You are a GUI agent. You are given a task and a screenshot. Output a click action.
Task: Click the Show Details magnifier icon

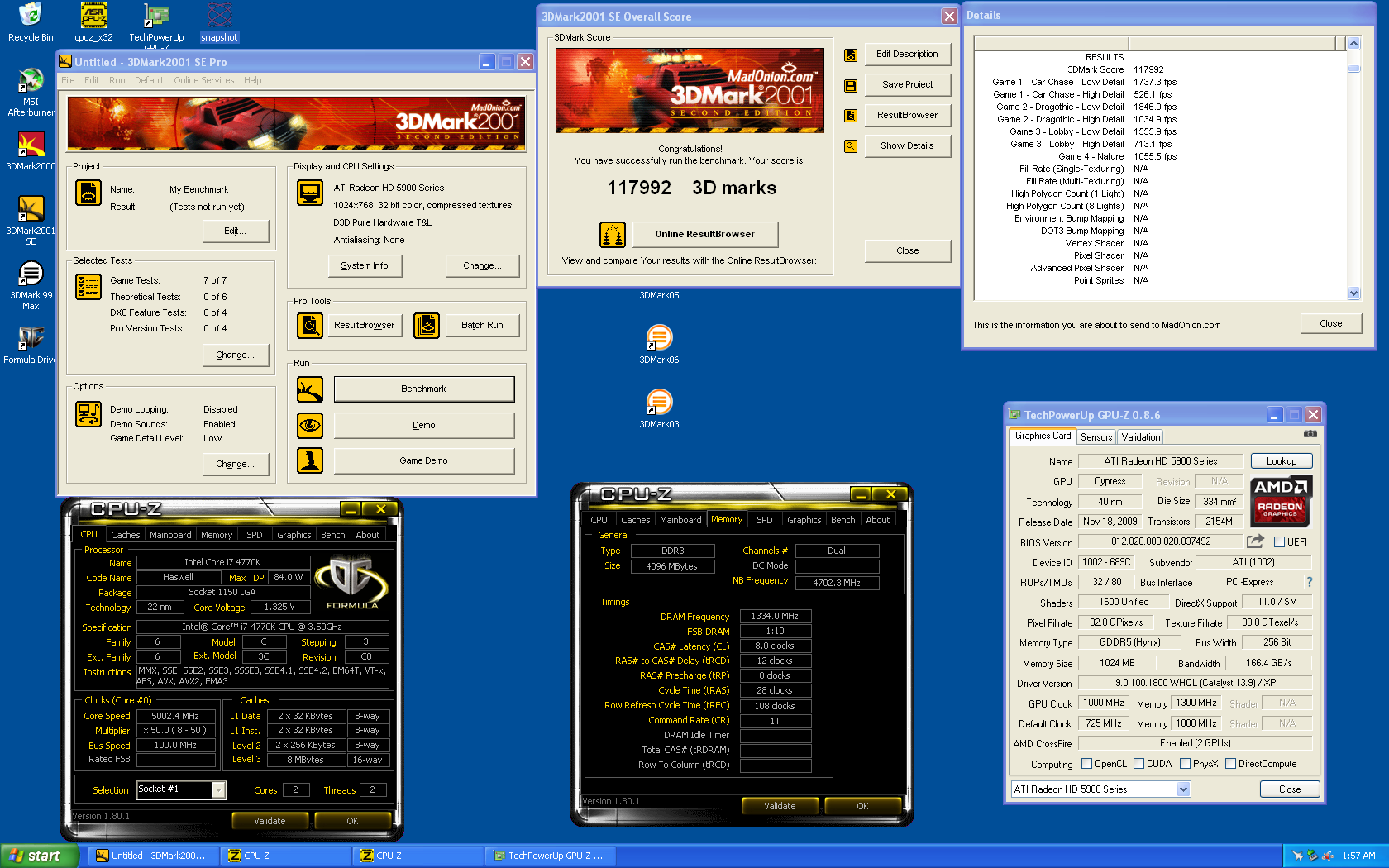click(x=851, y=146)
